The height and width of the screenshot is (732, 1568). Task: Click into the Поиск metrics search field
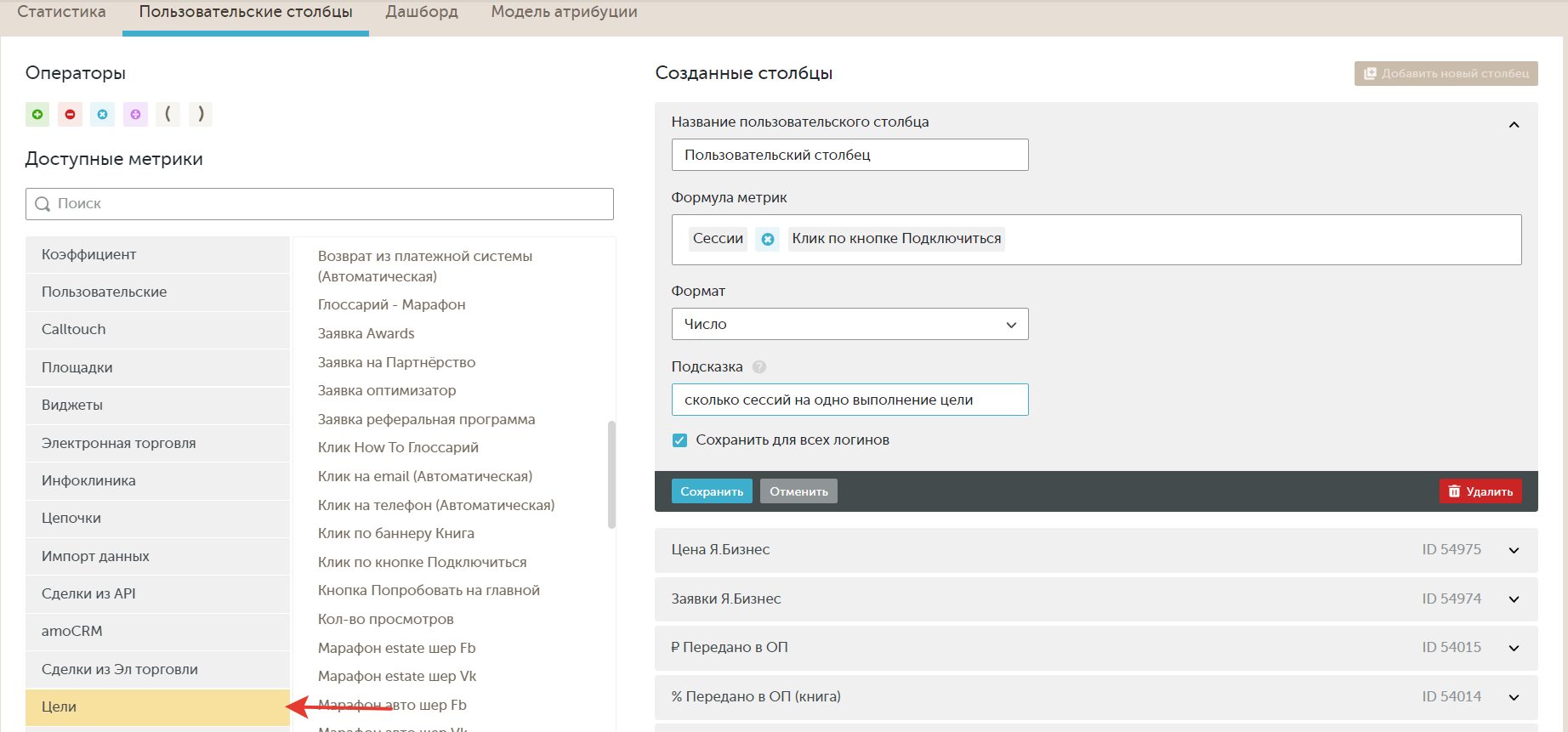coord(320,204)
